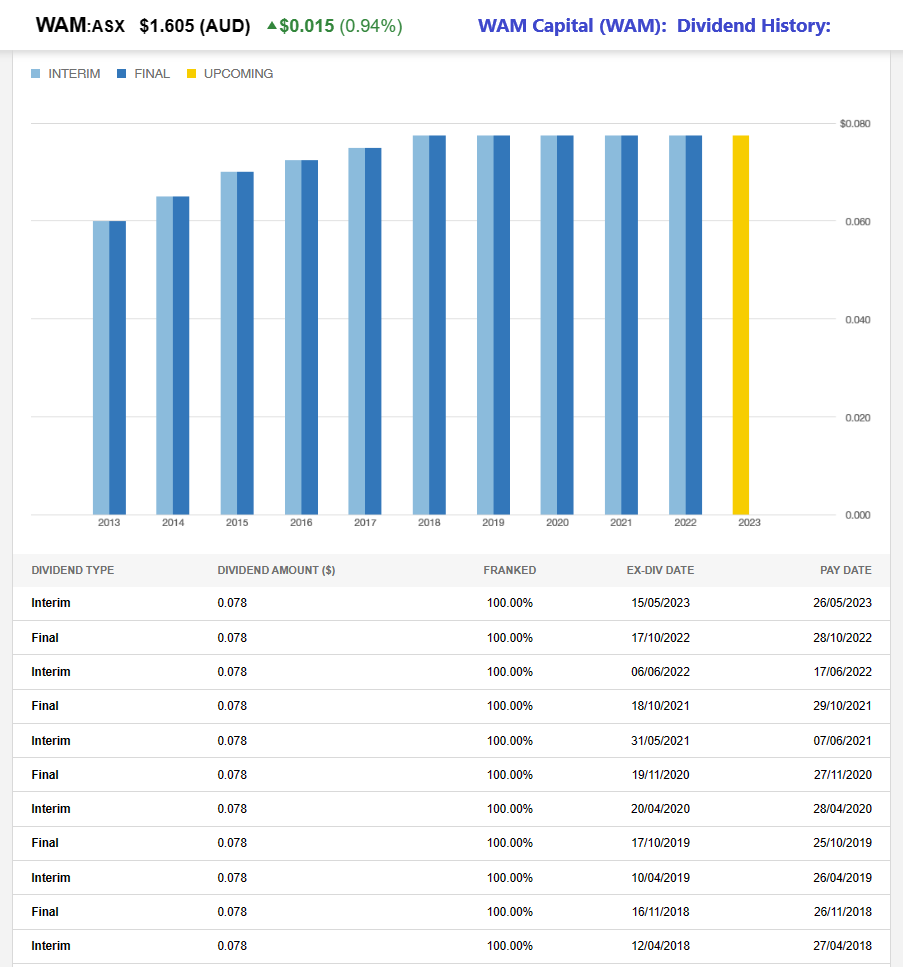Click the $1.605 (AUD) share price
This screenshot has height=967, width=903.
(x=195, y=26)
